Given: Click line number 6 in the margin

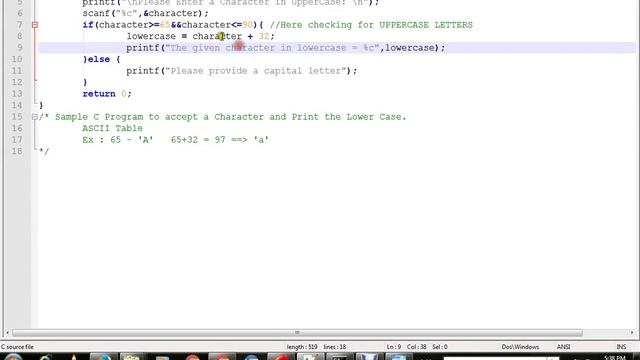Looking at the screenshot, I should [x=20, y=13].
